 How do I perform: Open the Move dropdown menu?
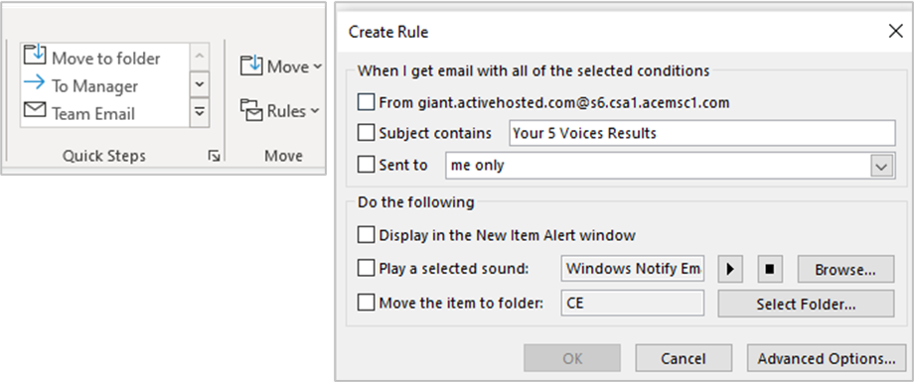click(317, 66)
